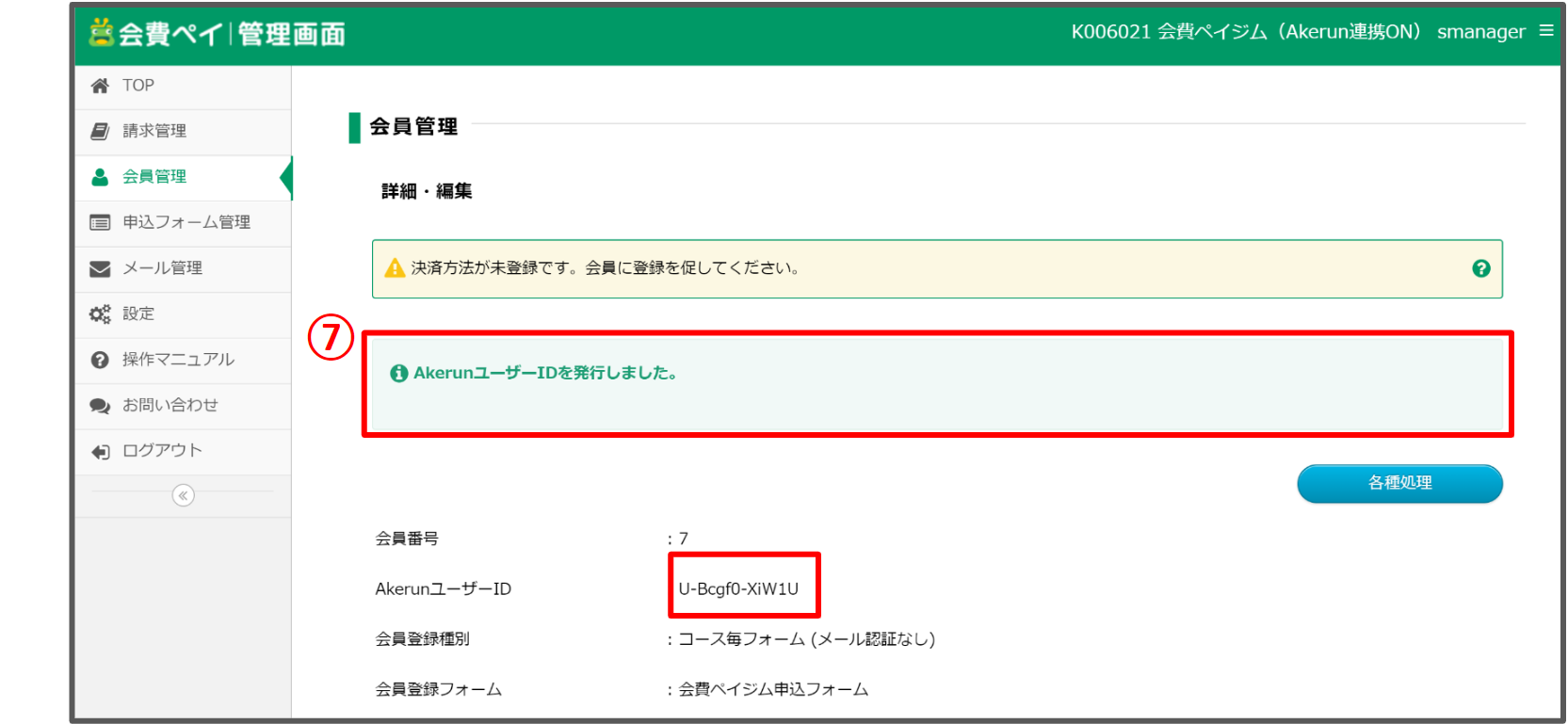The width and height of the screenshot is (1568, 724).
Task: Click the smanager username in header
Action: (1480, 32)
